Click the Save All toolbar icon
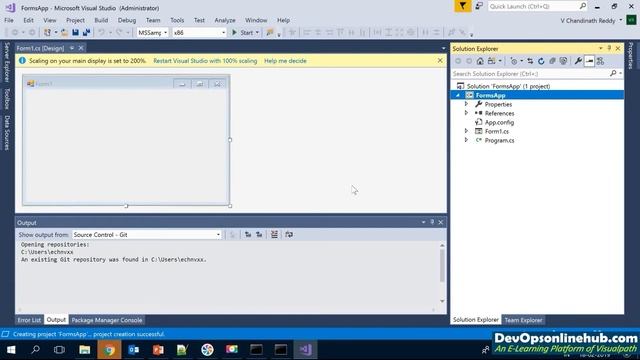 point(86,32)
